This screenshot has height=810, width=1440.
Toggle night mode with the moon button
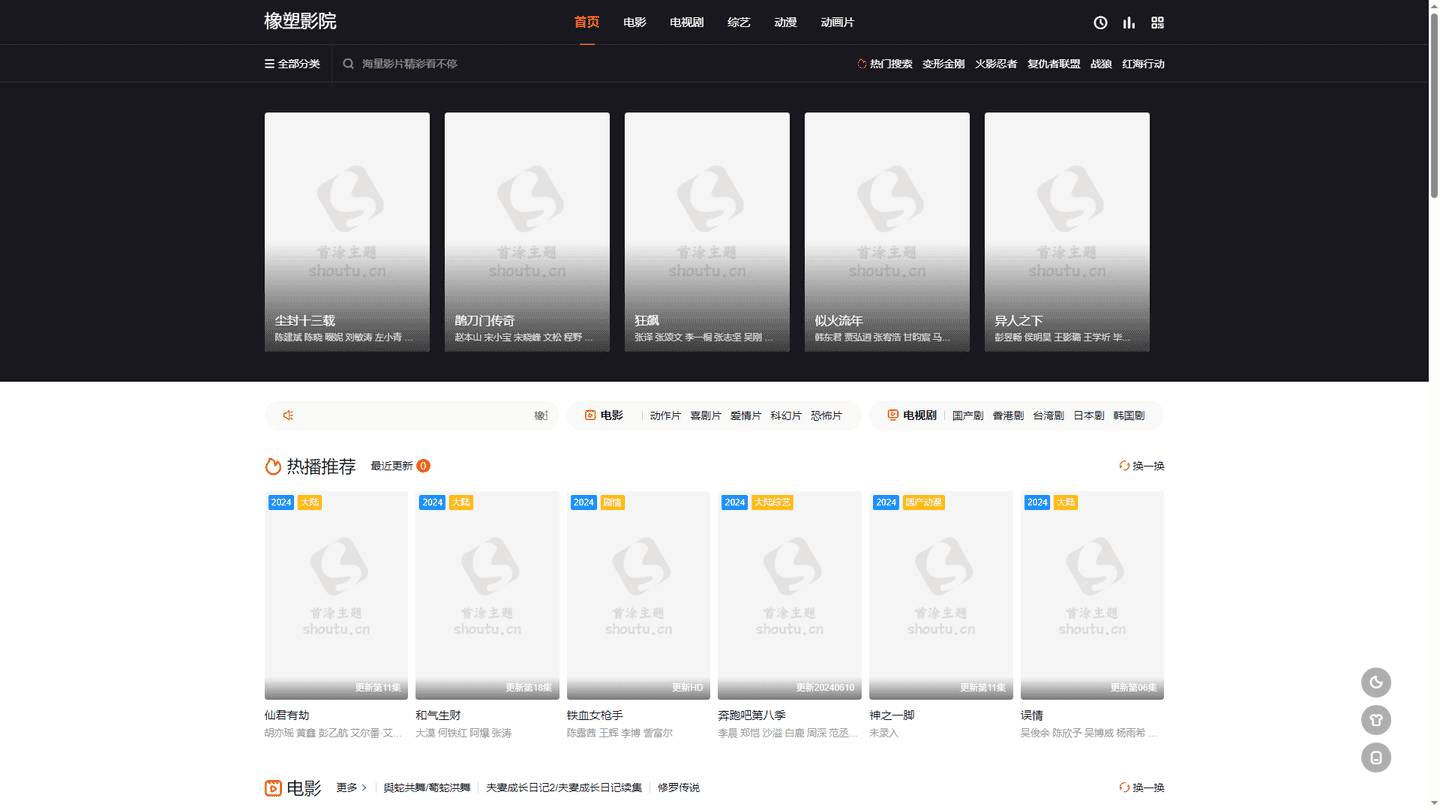[x=1376, y=682]
